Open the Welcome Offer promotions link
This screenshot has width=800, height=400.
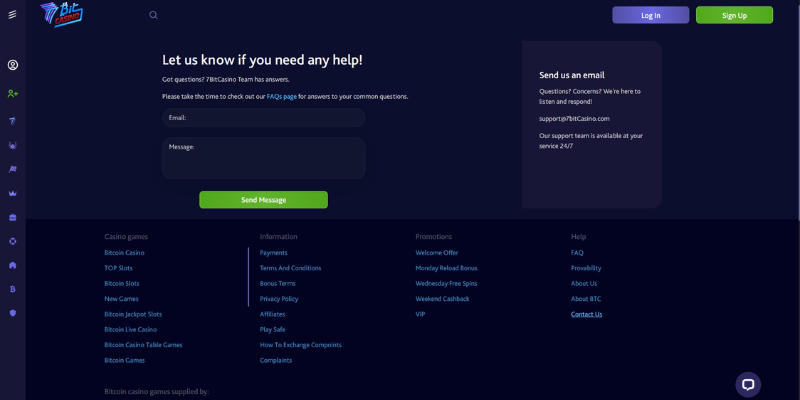pos(437,253)
